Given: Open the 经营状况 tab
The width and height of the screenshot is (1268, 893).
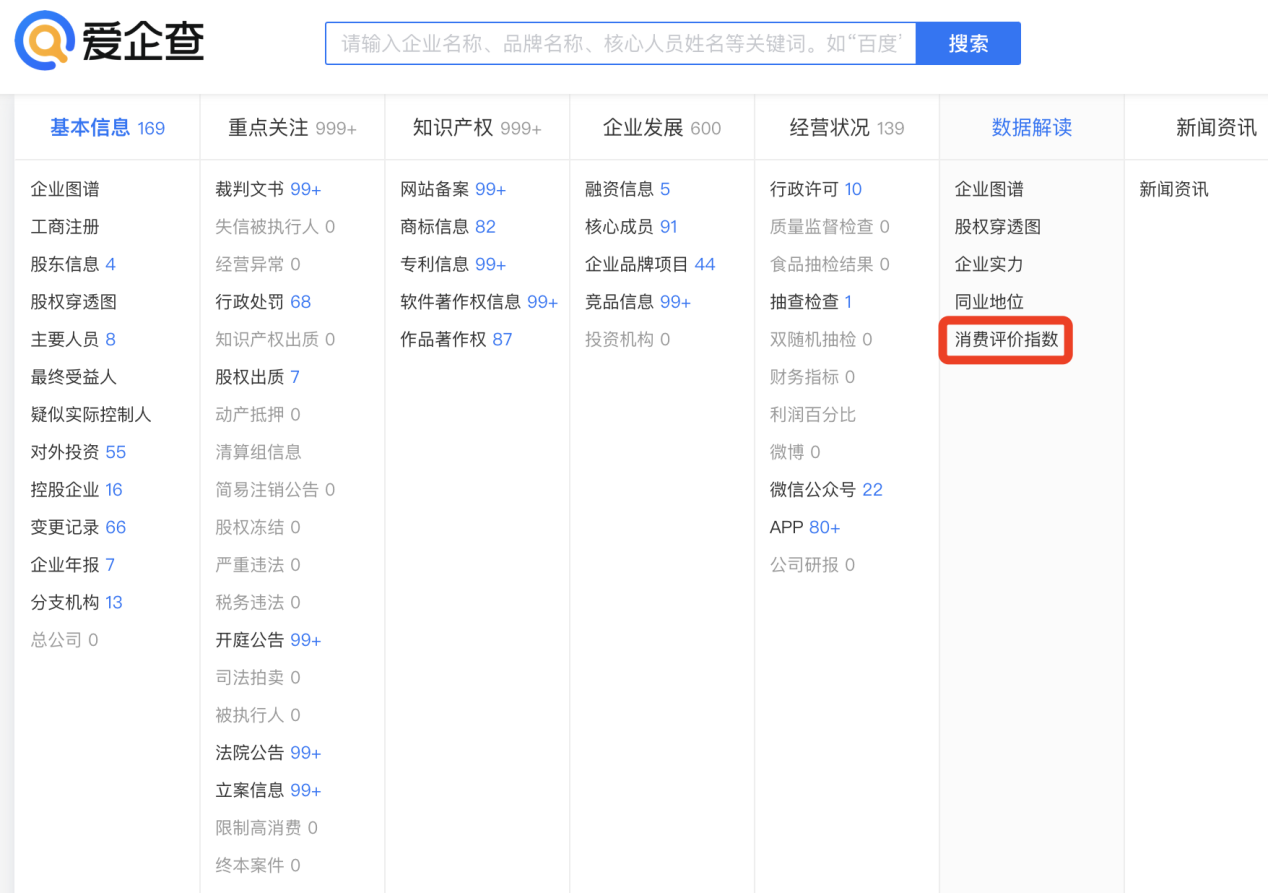Looking at the screenshot, I should (x=846, y=128).
